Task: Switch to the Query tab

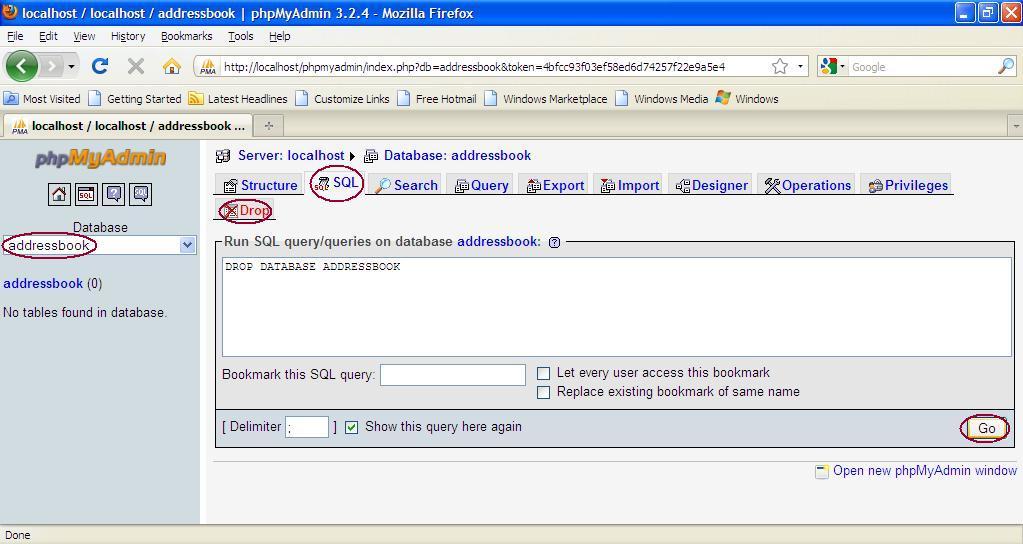Action: [x=481, y=185]
